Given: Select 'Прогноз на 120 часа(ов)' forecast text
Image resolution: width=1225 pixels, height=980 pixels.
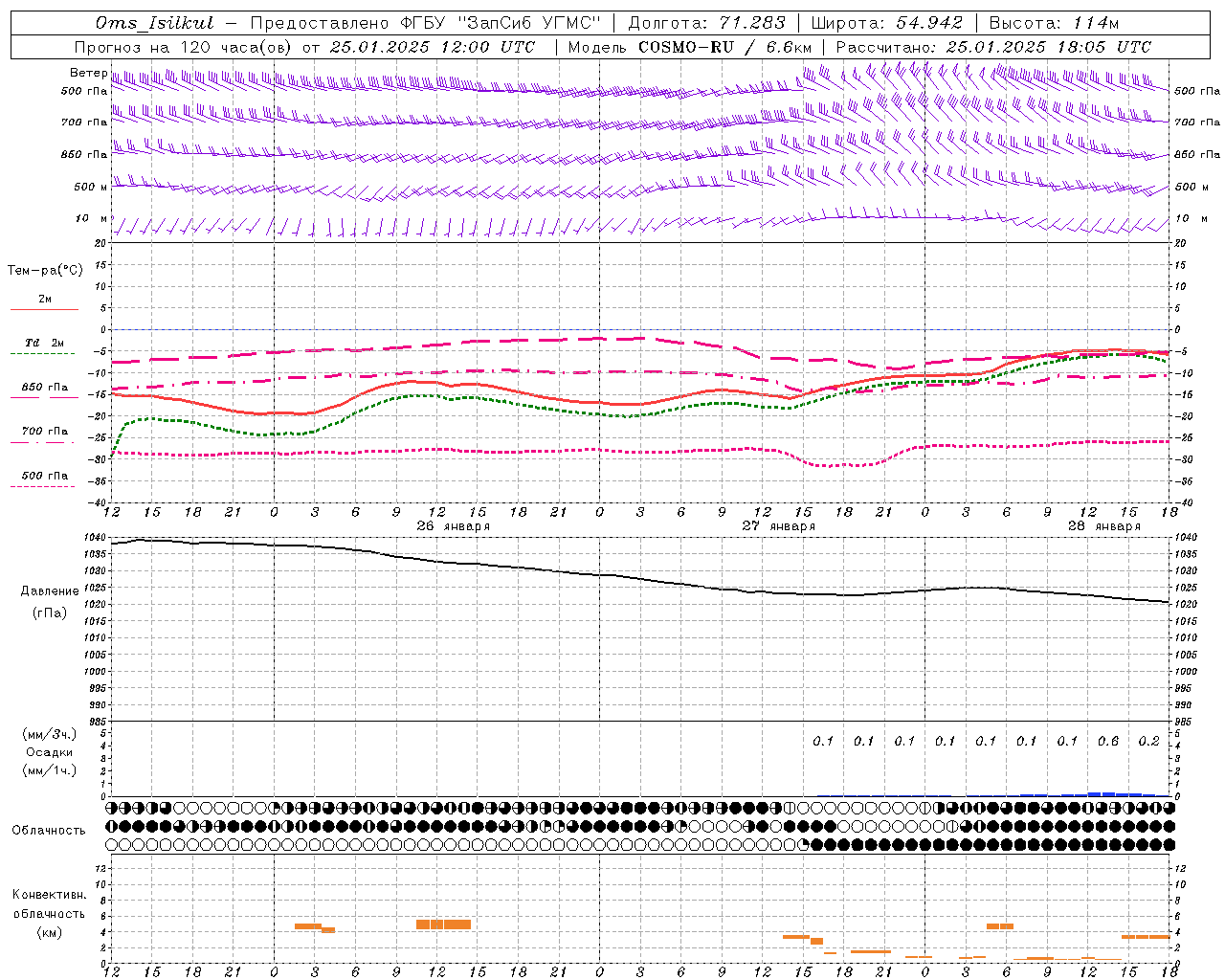Looking at the screenshot, I should click(184, 47).
